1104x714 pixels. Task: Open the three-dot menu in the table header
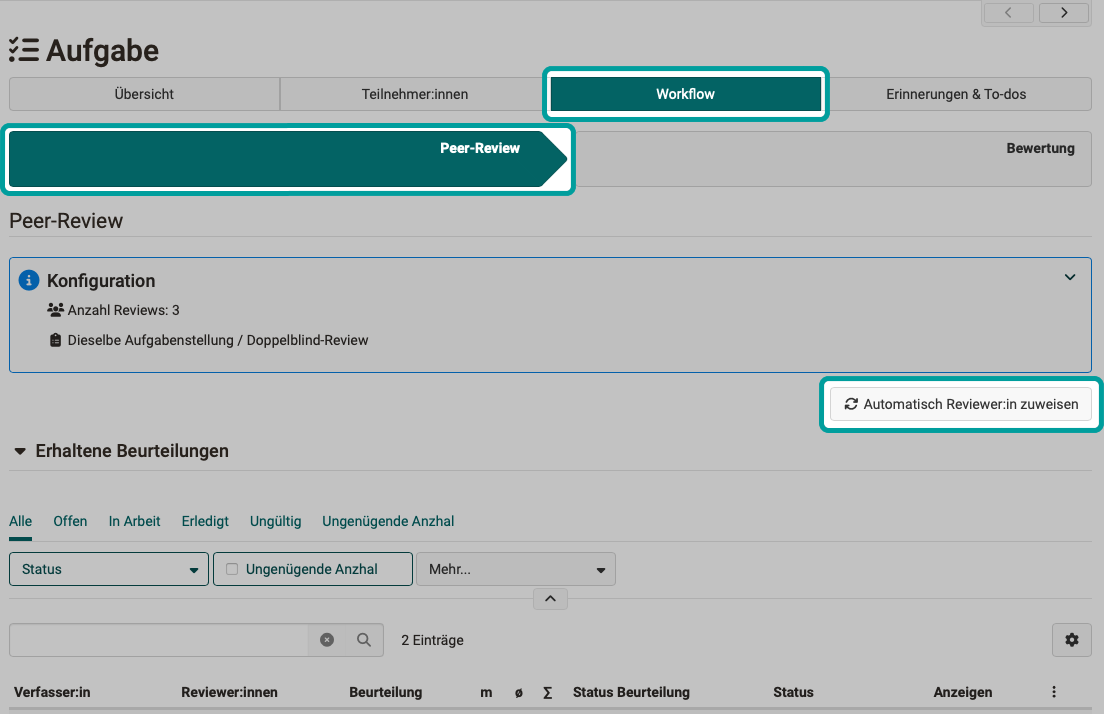1053,691
